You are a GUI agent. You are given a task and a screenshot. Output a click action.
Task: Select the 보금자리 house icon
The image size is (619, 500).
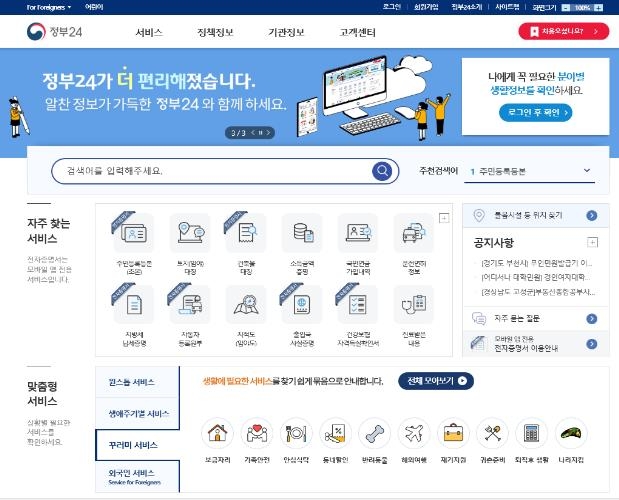click(x=218, y=433)
